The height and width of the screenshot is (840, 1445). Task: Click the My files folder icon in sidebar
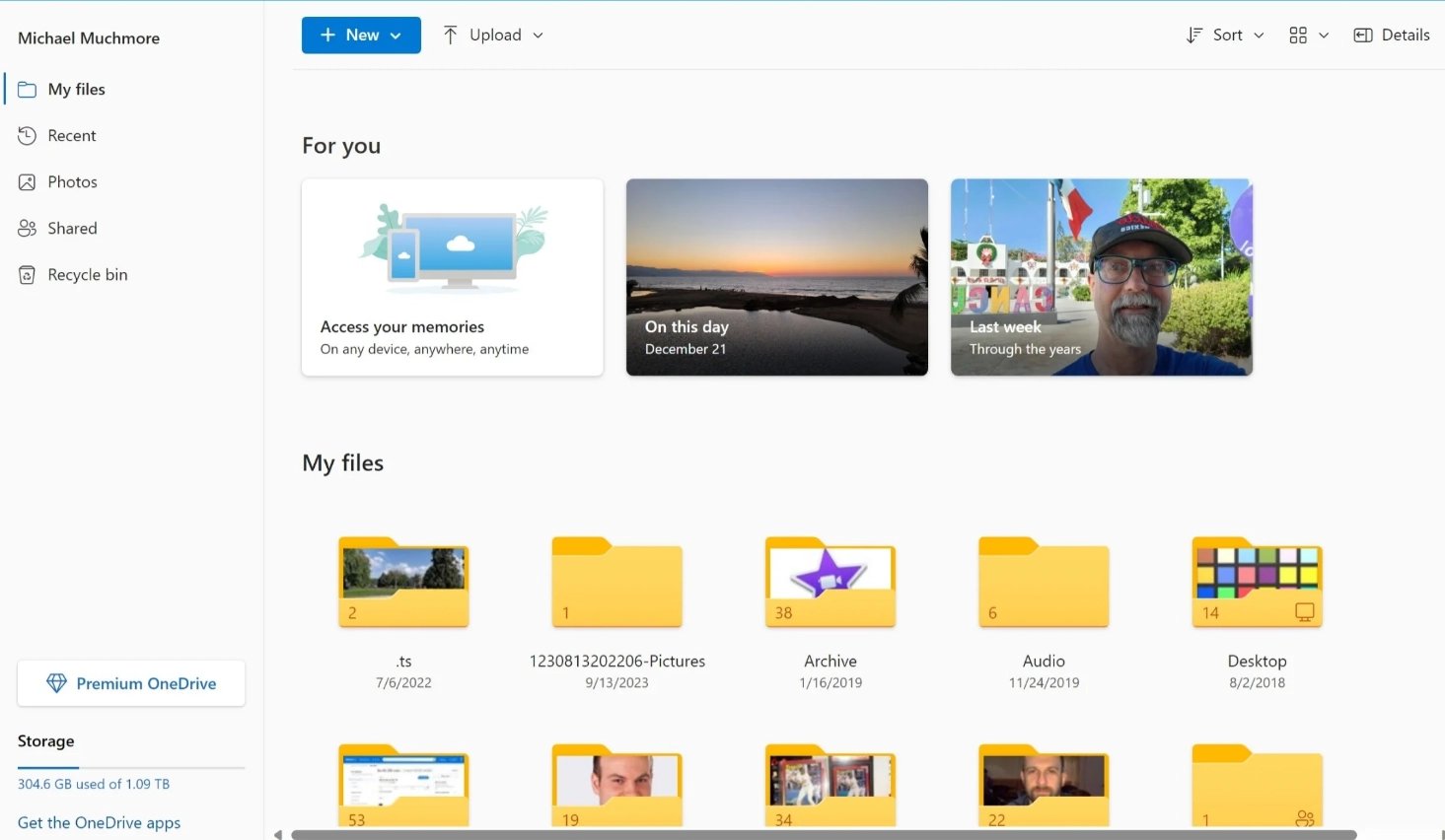[x=28, y=89]
